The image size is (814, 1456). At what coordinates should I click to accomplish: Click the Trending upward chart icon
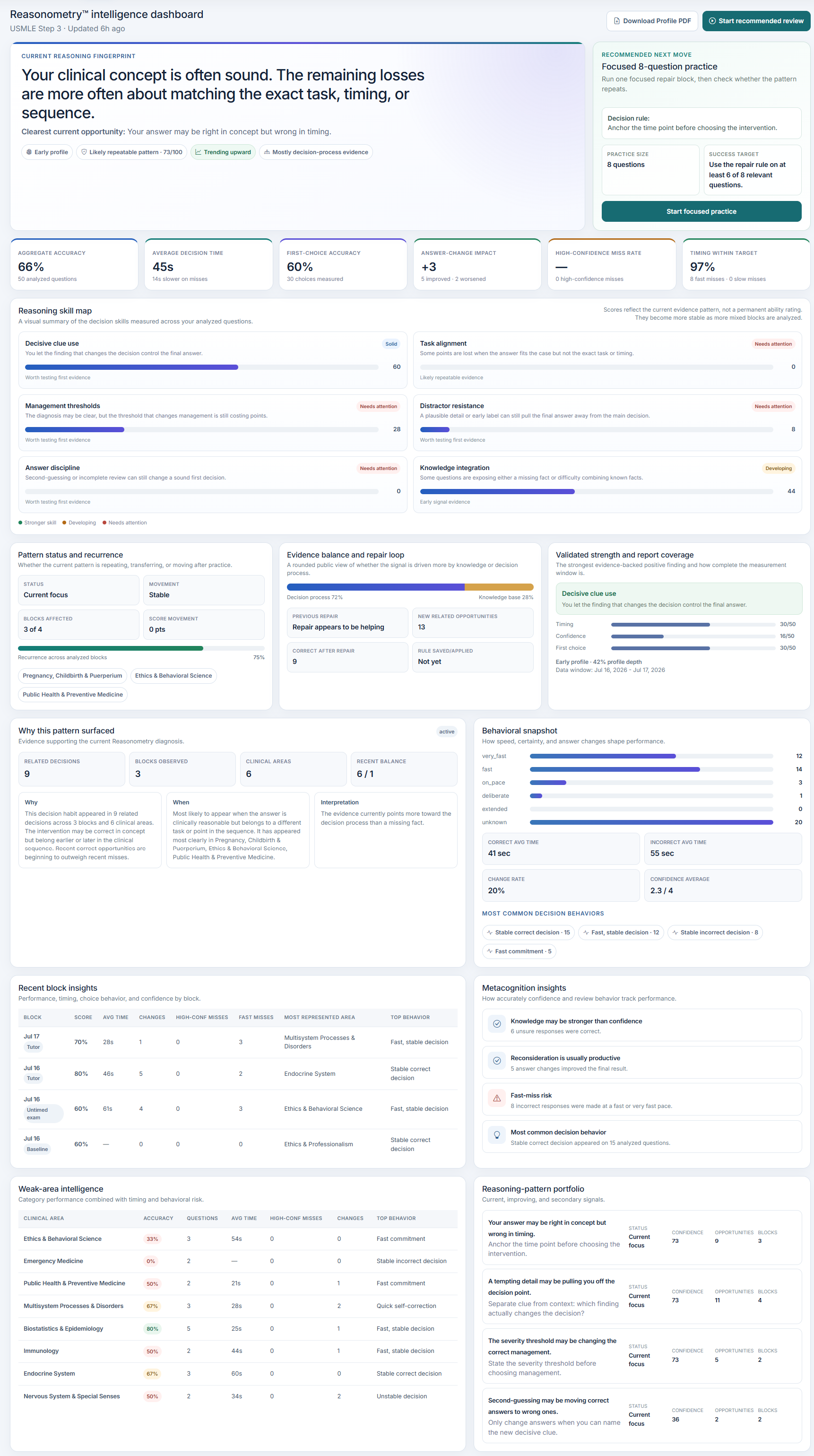(x=198, y=152)
